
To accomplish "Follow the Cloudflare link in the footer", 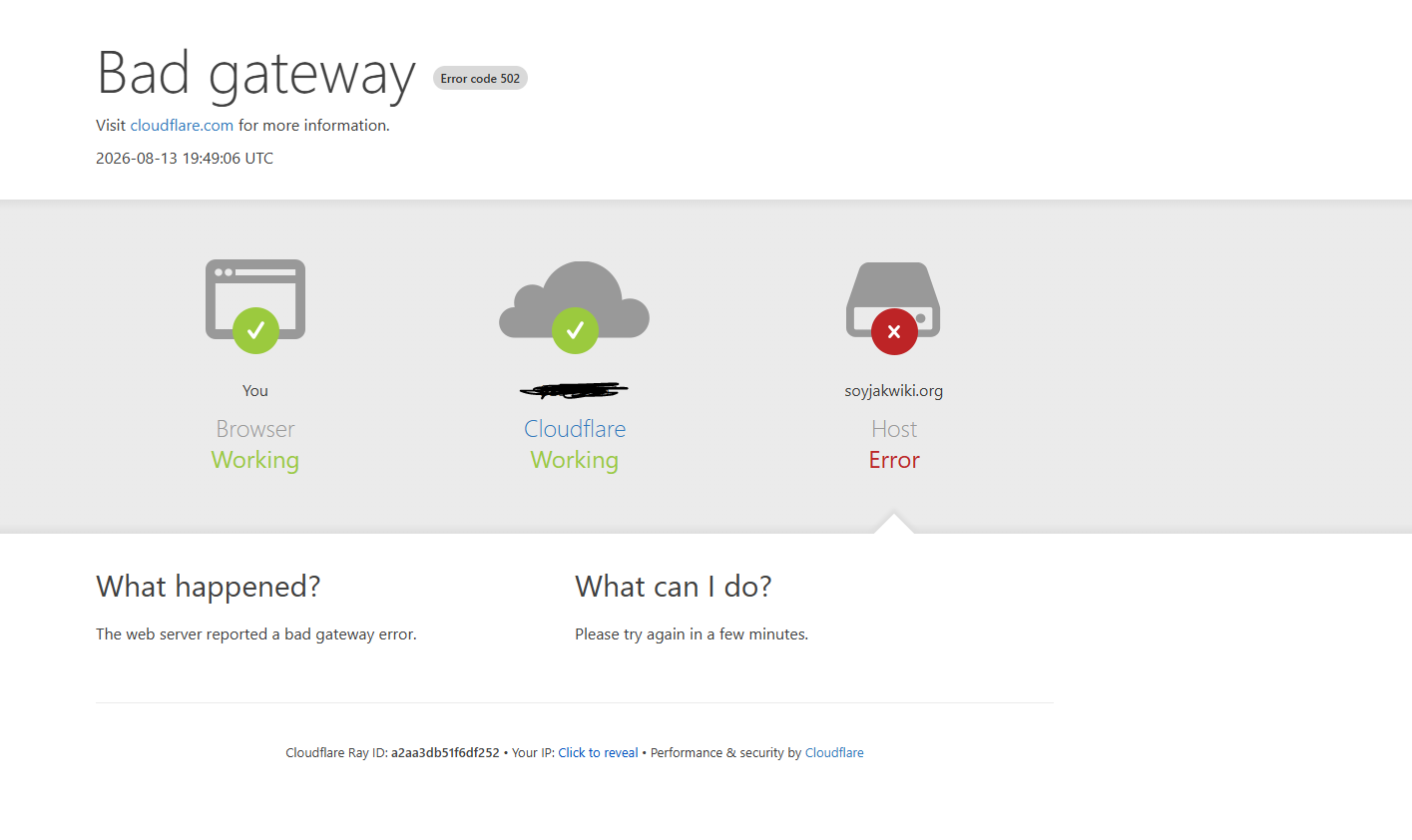I will [834, 753].
